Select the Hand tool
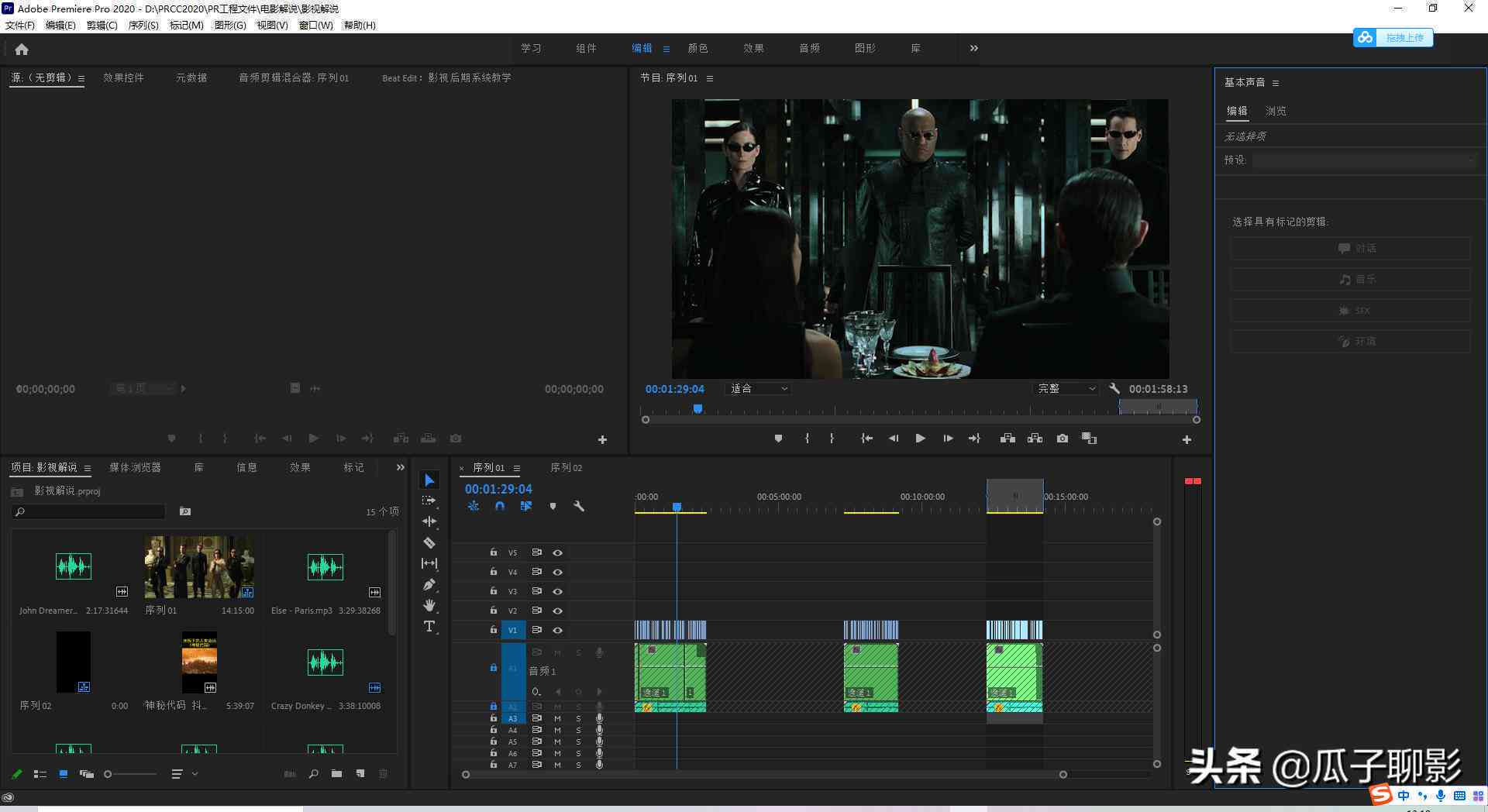The image size is (1488, 812). coord(429,605)
